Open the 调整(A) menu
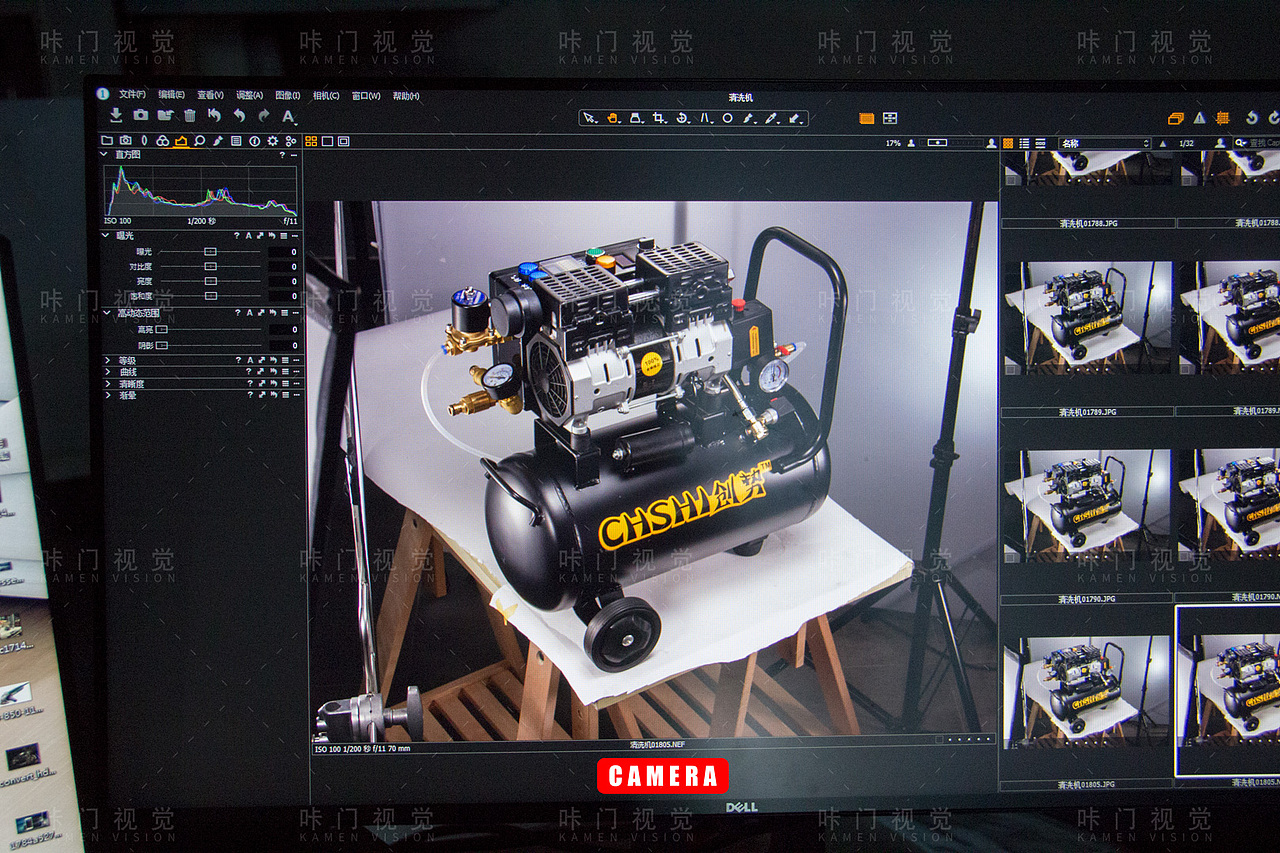Screen dimensions: 1280x853 pyautogui.click(x=249, y=95)
